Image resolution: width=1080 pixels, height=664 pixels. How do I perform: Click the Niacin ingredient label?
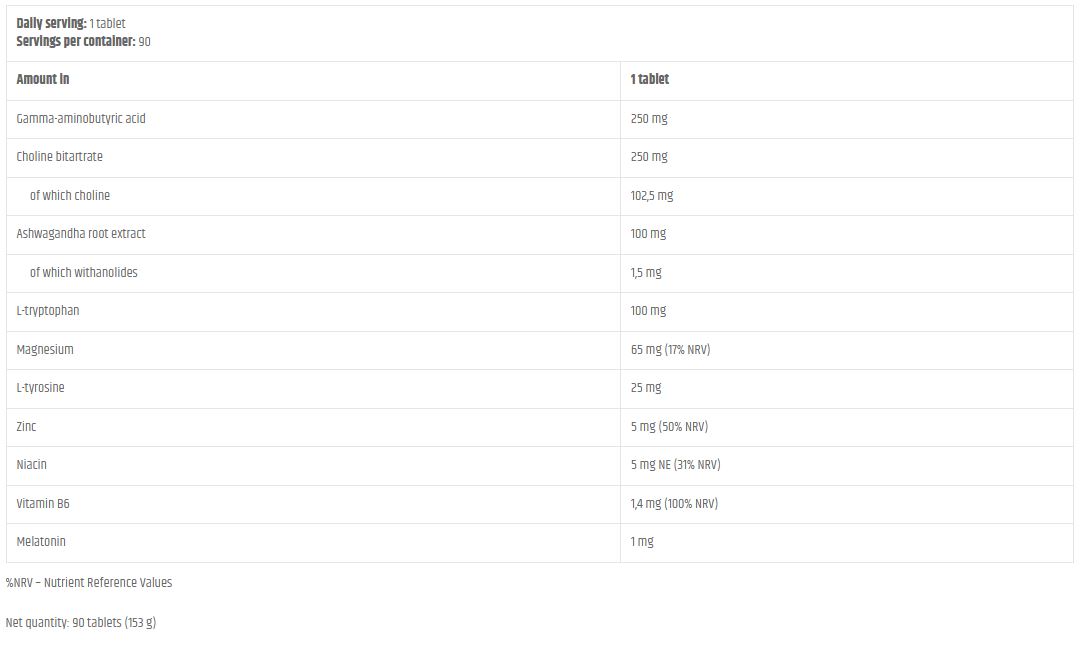[x=32, y=465]
